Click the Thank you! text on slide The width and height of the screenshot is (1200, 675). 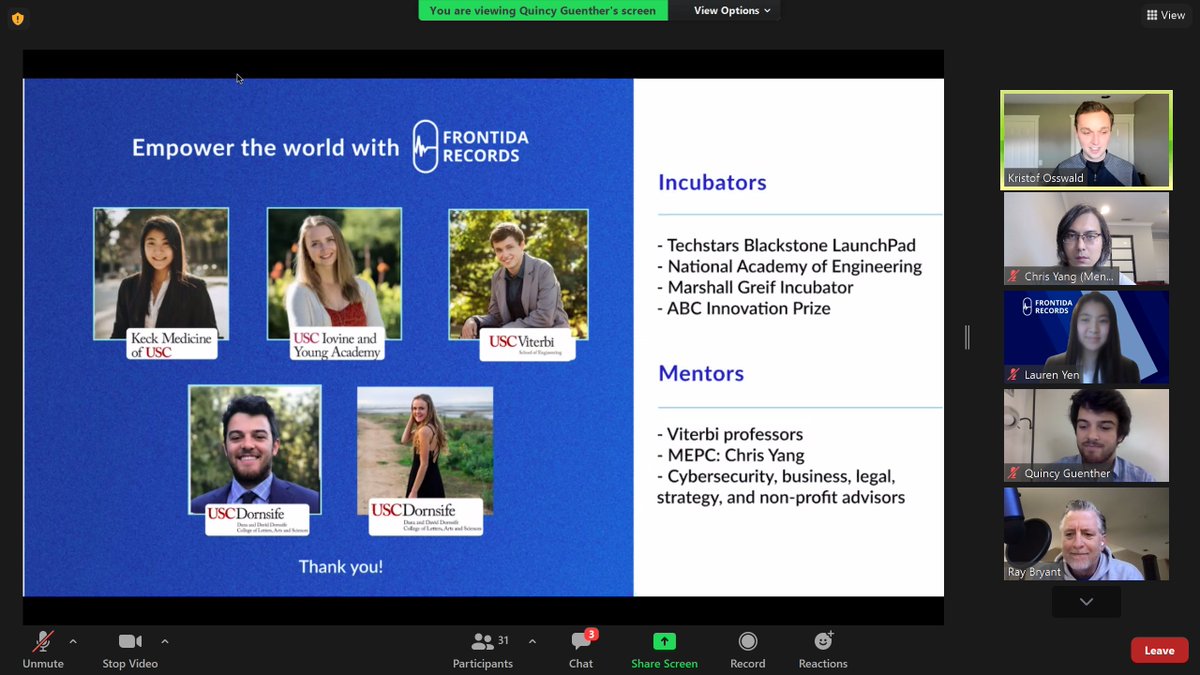pyautogui.click(x=341, y=567)
